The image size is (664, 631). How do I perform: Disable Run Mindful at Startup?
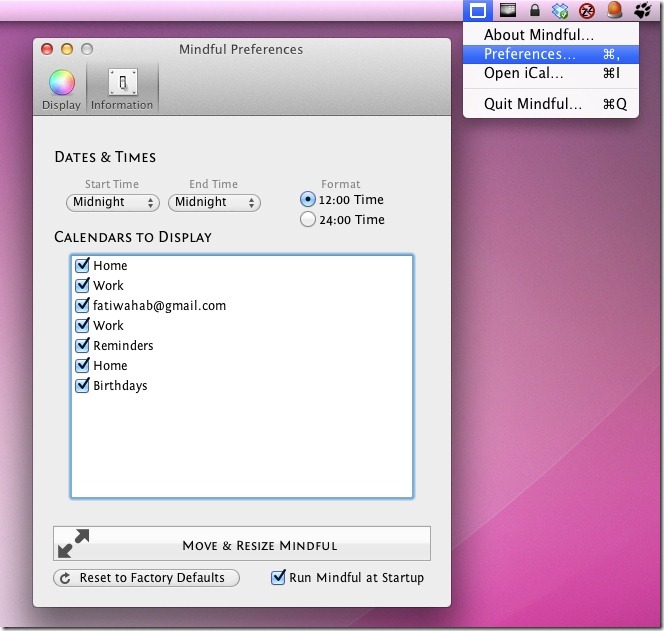coord(278,577)
